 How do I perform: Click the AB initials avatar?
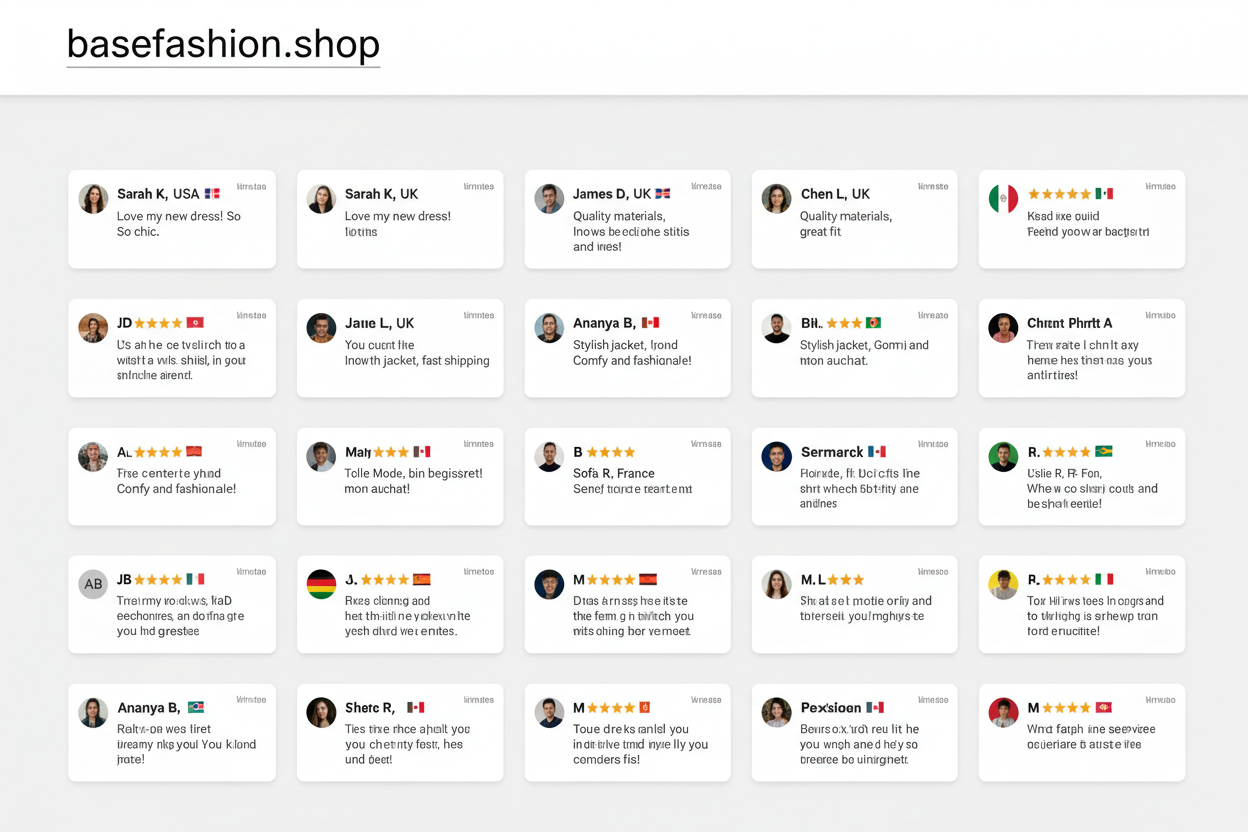tap(93, 584)
